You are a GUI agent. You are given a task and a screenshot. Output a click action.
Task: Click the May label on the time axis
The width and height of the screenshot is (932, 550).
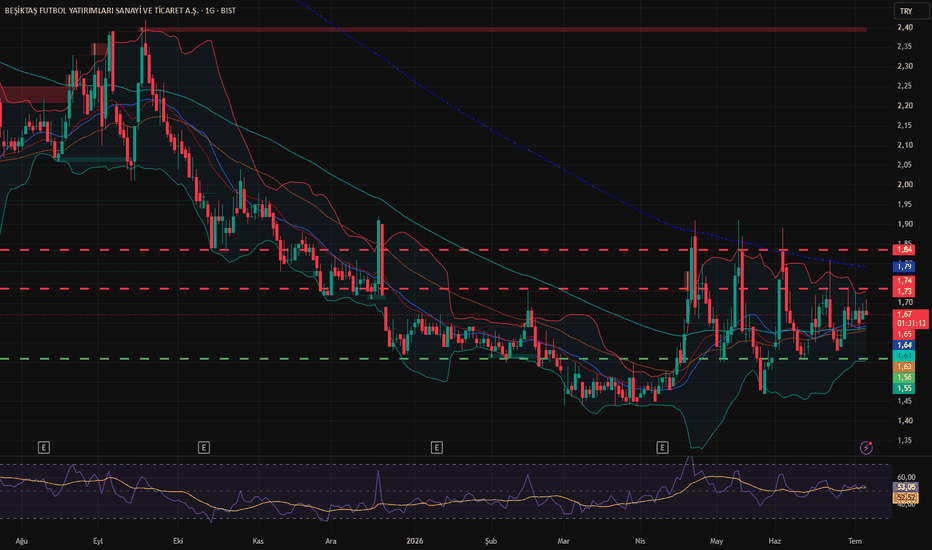716,541
